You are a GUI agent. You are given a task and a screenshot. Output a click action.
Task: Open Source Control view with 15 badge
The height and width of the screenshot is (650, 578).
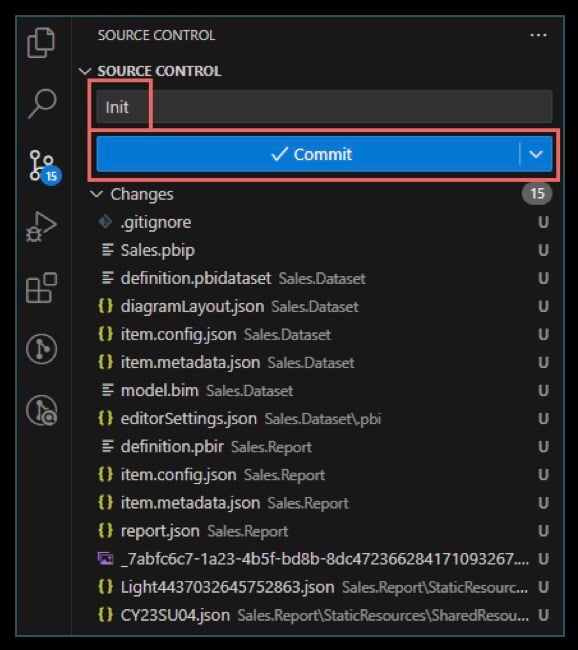[x=45, y=167]
